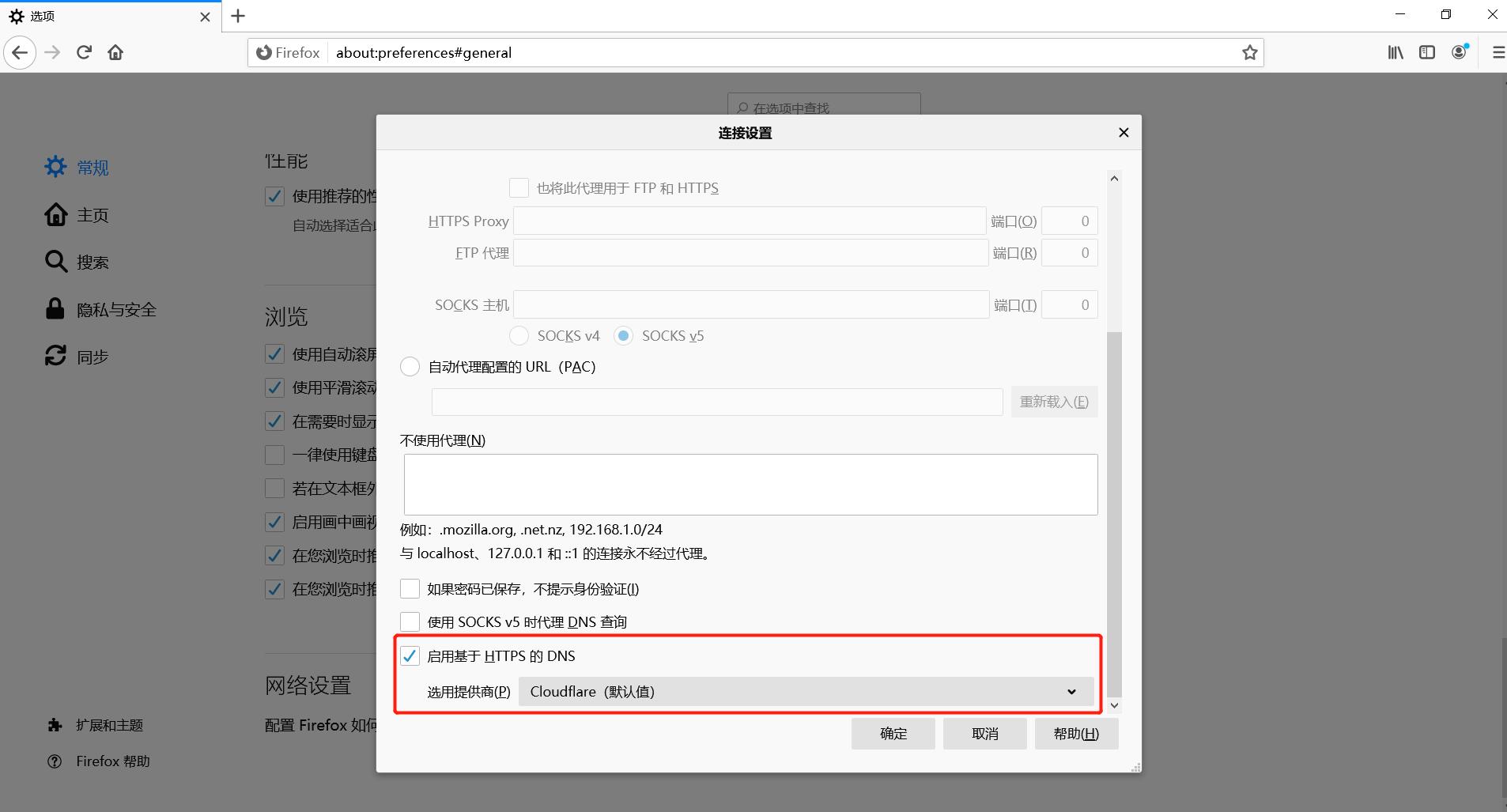Open a new tab with plus button
Viewport: 1507px width, 812px height.
click(x=238, y=16)
